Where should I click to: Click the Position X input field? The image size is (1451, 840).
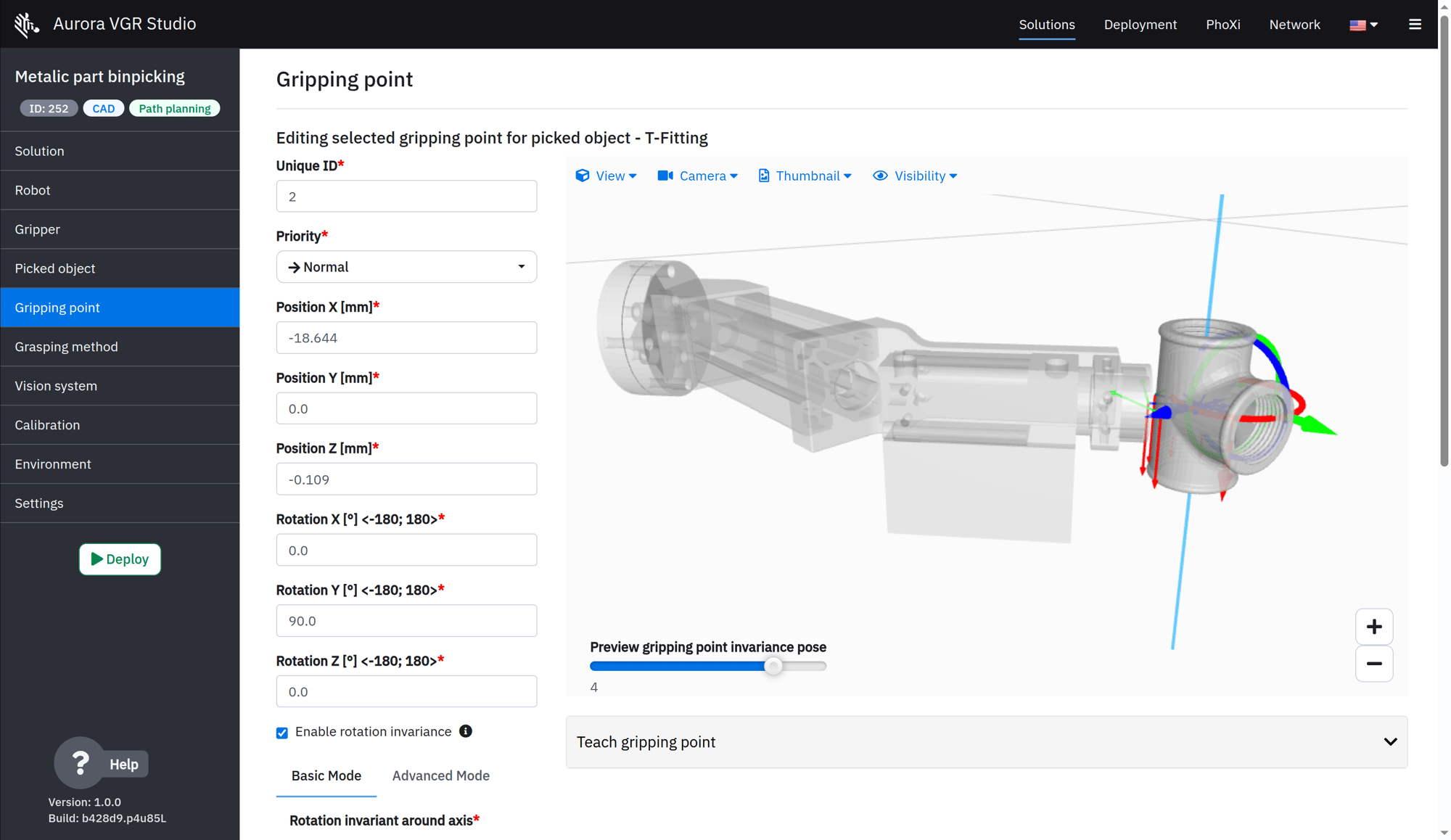tap(406, 337)
